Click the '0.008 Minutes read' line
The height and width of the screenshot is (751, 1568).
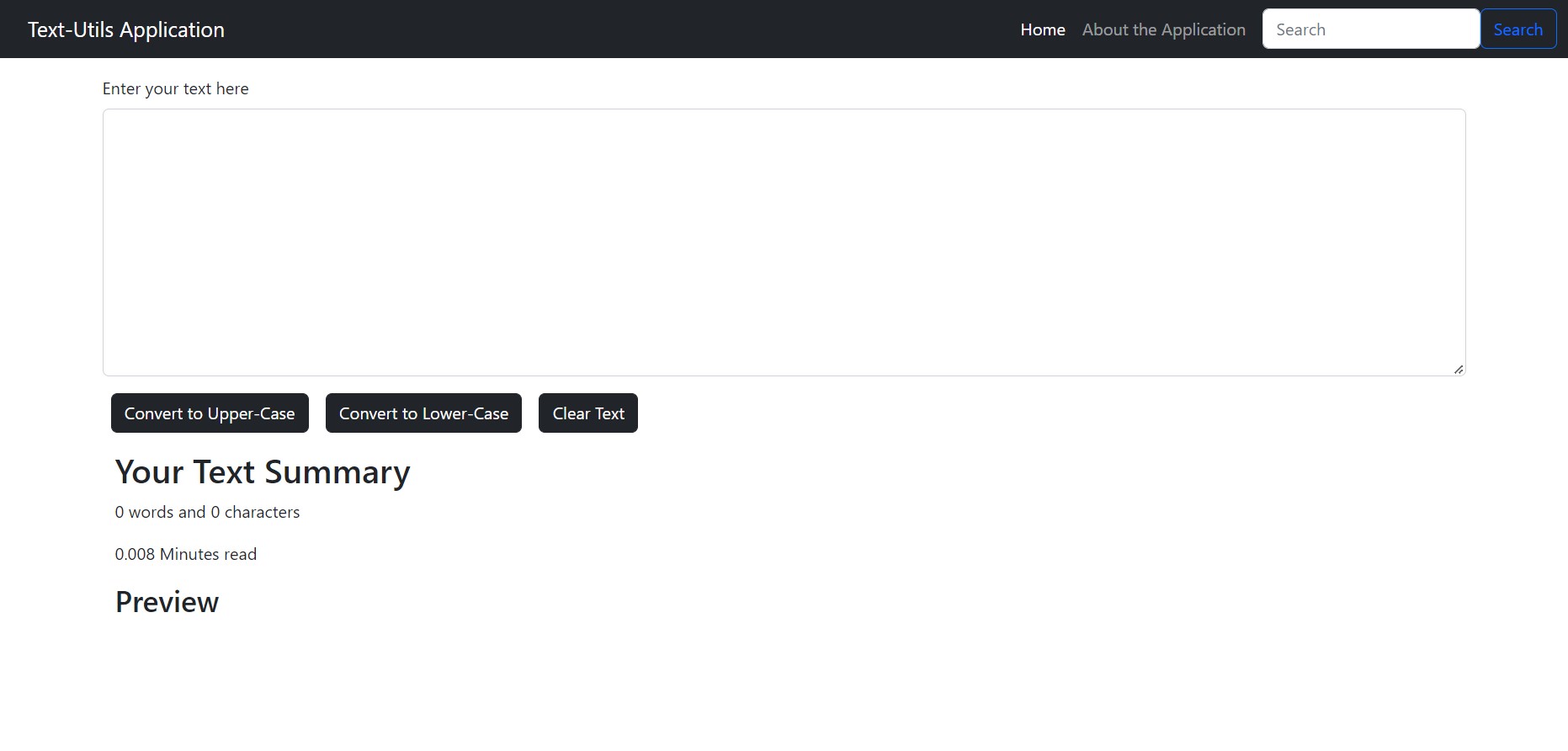click(185, 554)
